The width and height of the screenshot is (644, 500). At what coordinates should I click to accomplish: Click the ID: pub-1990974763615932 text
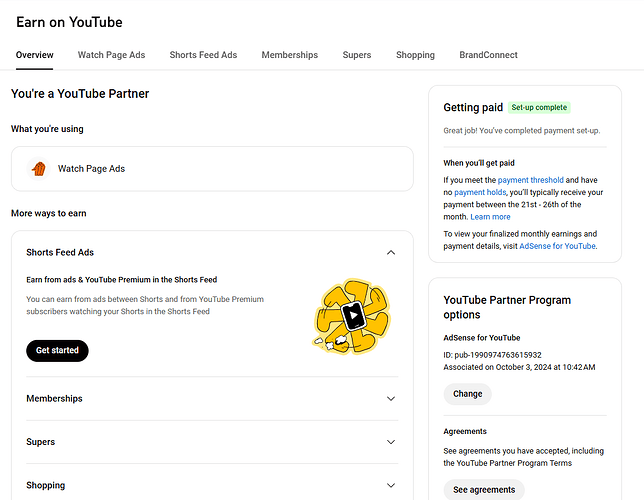[492, 355]
